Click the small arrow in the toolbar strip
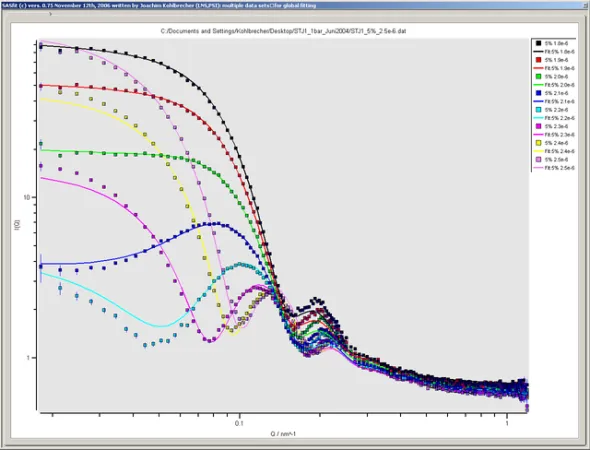 tap(50, 14)
